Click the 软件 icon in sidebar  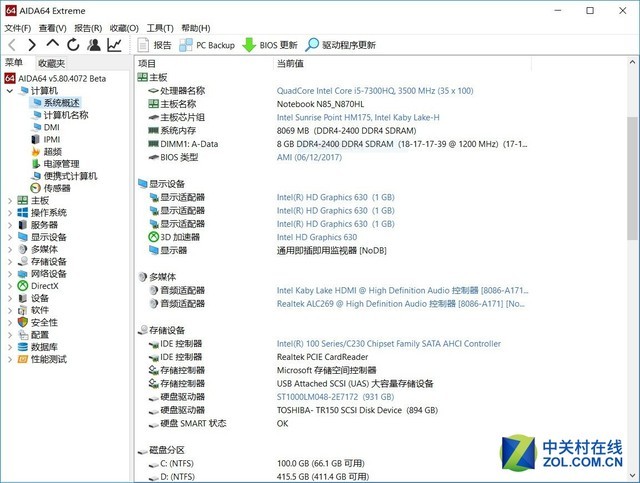pos(23,310)
